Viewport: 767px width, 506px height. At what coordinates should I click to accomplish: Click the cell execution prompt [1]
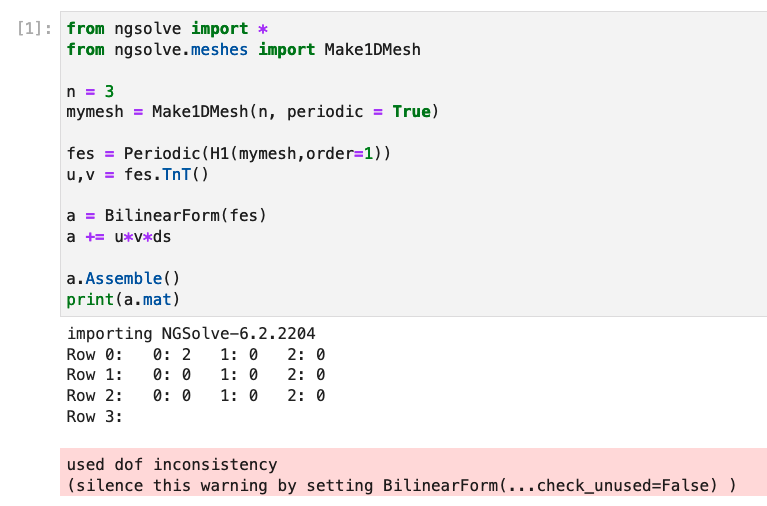click(34, 29)
